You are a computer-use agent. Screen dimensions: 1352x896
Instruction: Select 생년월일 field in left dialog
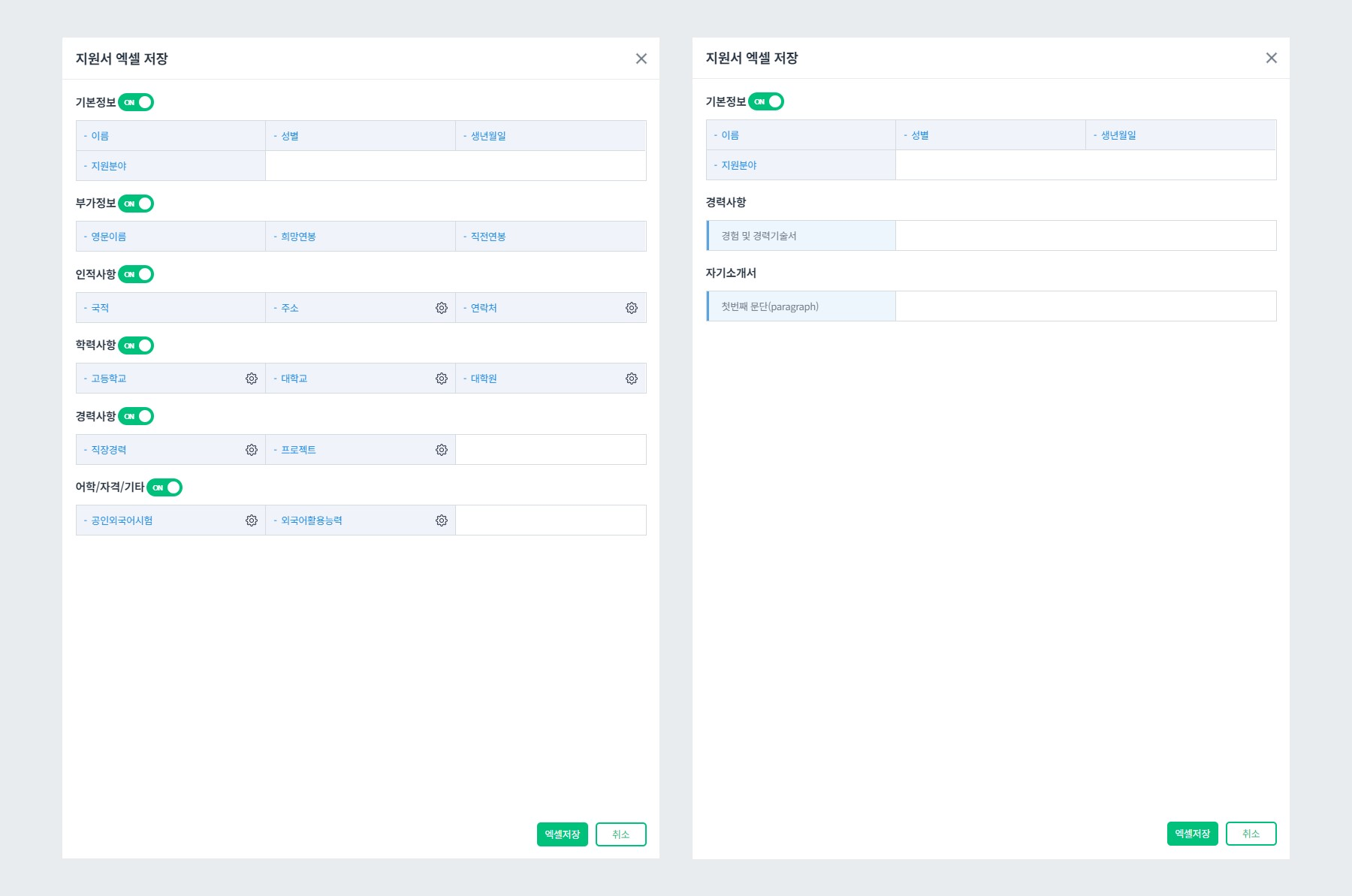point(551,136)
